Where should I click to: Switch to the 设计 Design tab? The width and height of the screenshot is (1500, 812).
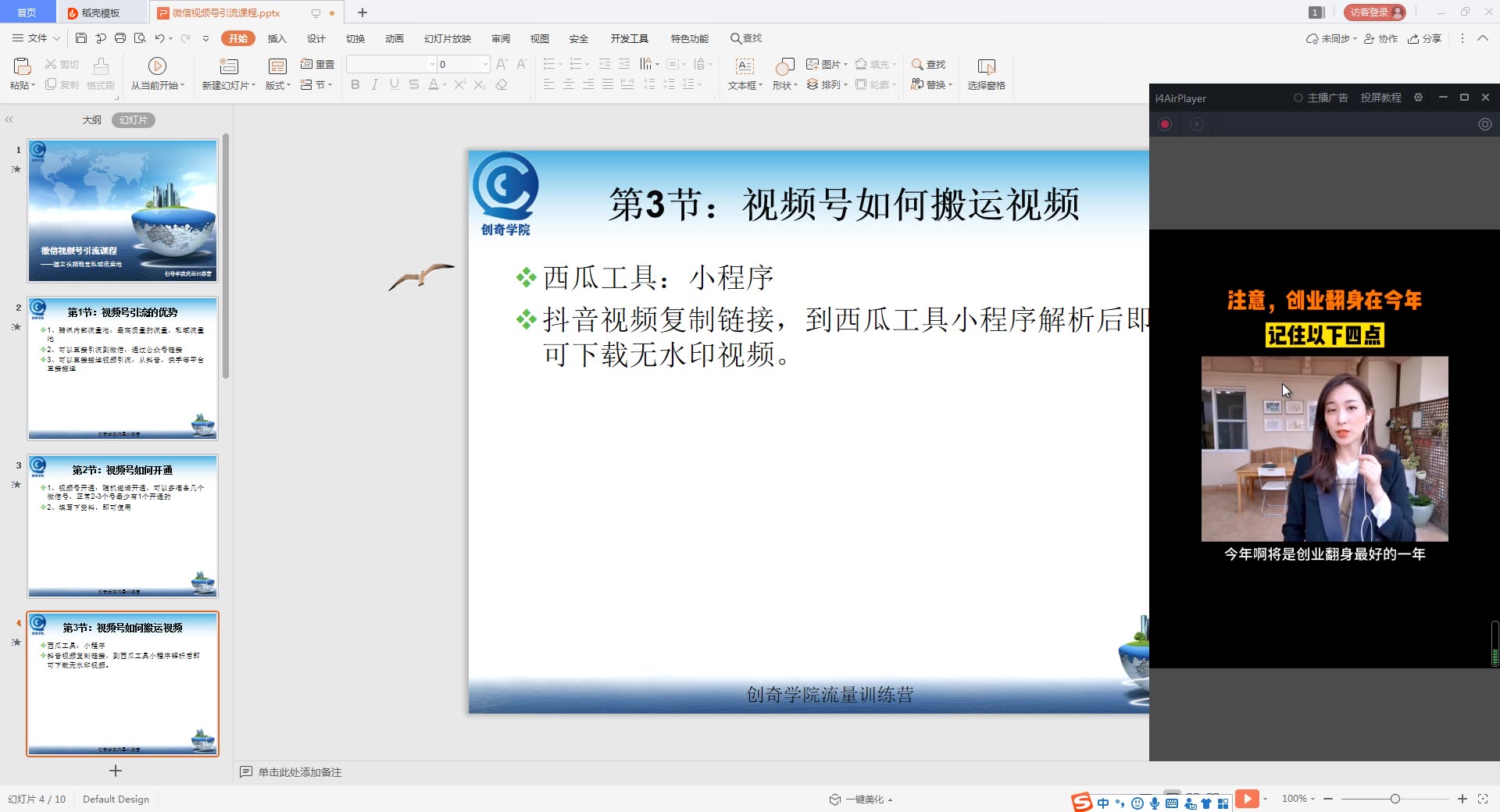click(316, 38)
